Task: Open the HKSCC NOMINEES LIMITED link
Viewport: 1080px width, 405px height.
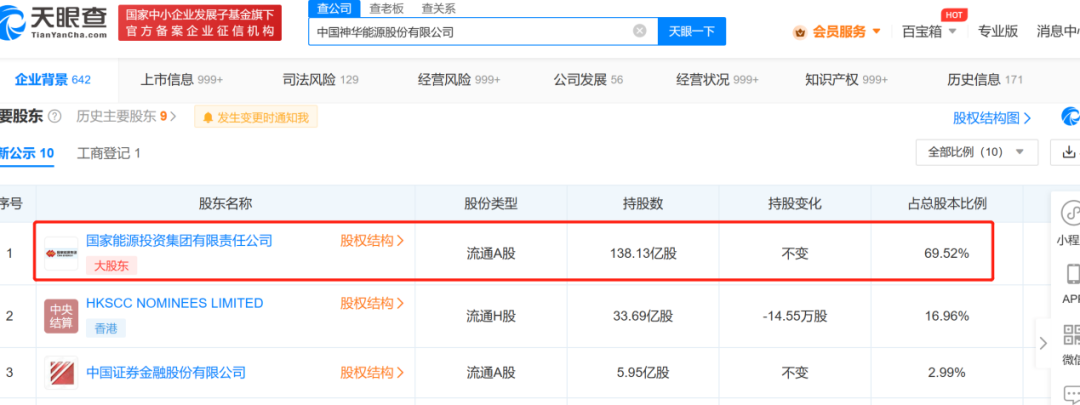Action: point(174,303)
